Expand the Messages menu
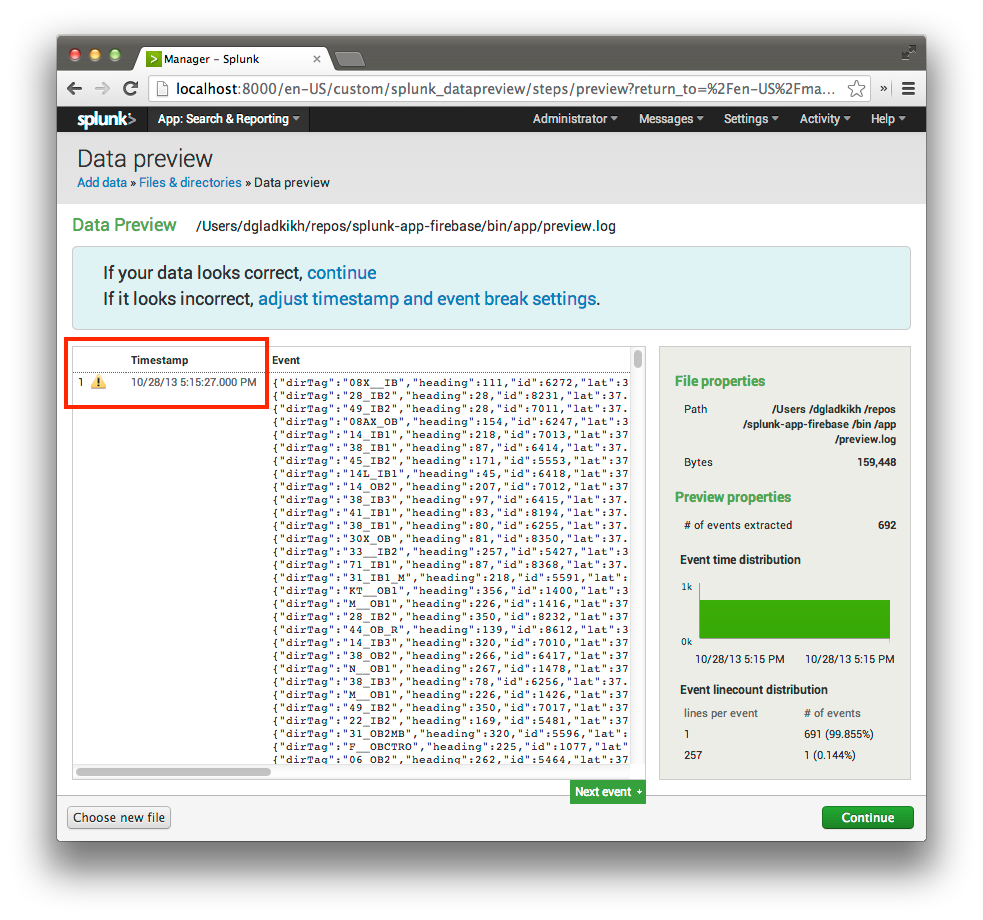Viewport: 983px width, 920px height. [x=671, y=119]
